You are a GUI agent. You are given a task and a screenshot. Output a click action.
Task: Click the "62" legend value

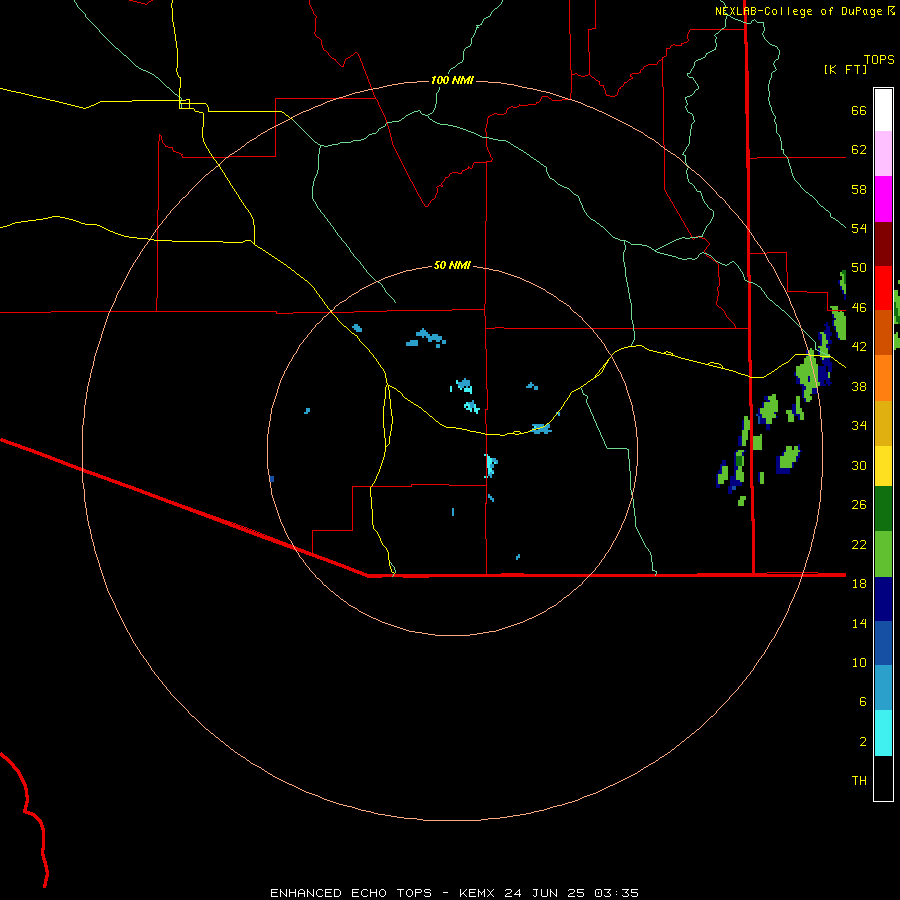tap(859, 150)
